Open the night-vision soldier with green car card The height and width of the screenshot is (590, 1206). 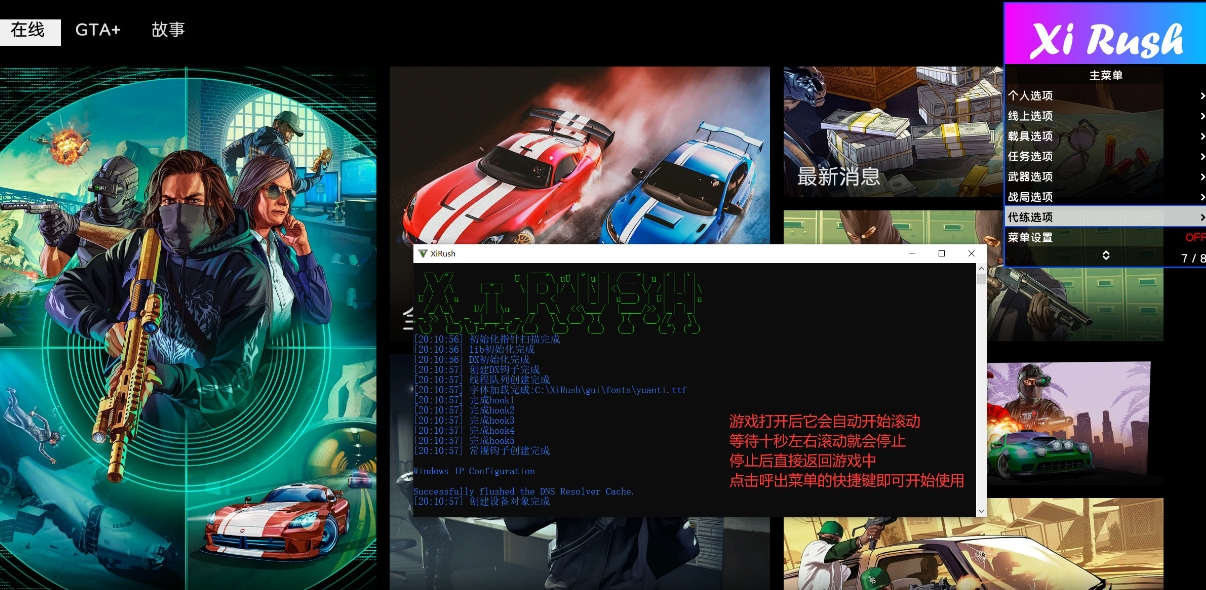(x=1069, y=424)
